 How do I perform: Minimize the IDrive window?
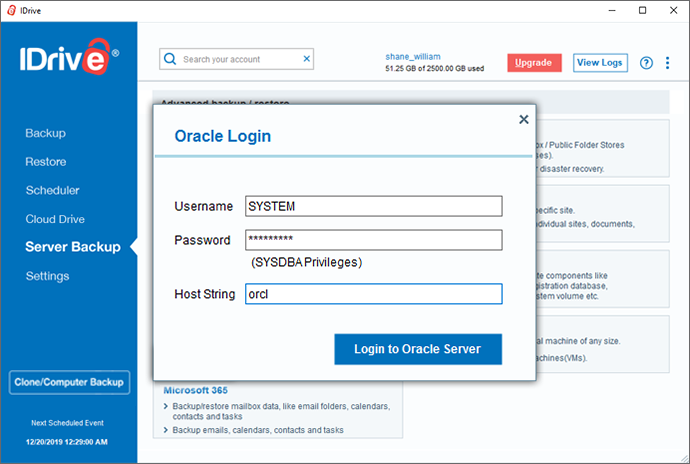click(612, 11)
